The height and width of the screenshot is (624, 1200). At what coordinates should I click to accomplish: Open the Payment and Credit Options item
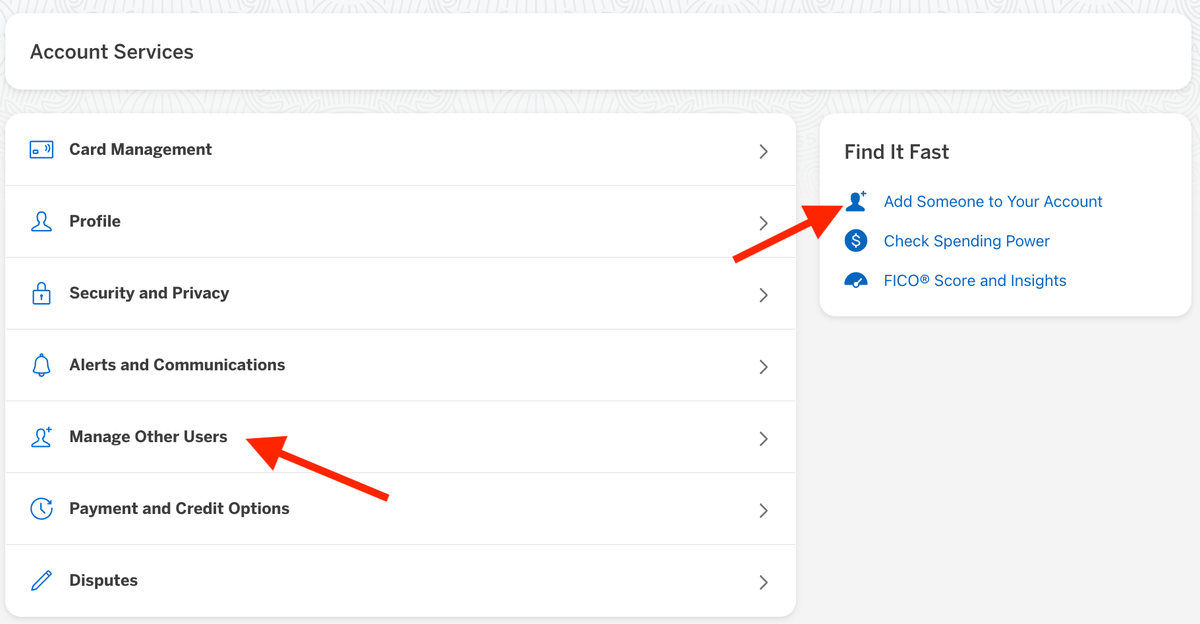click(x=179, y=509)
